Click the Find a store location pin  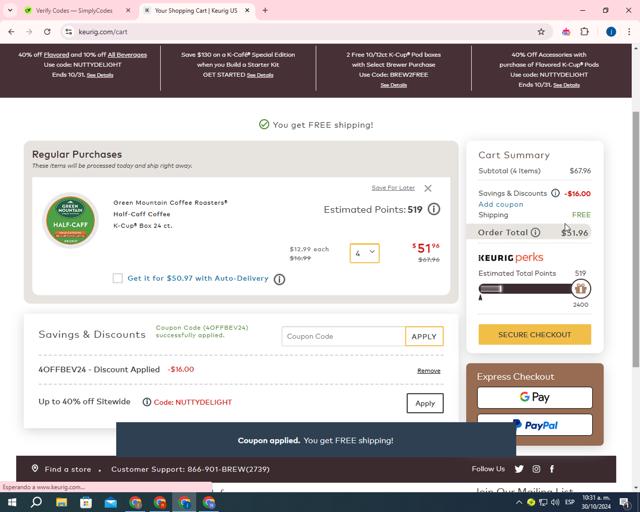(x=35, y=469)
